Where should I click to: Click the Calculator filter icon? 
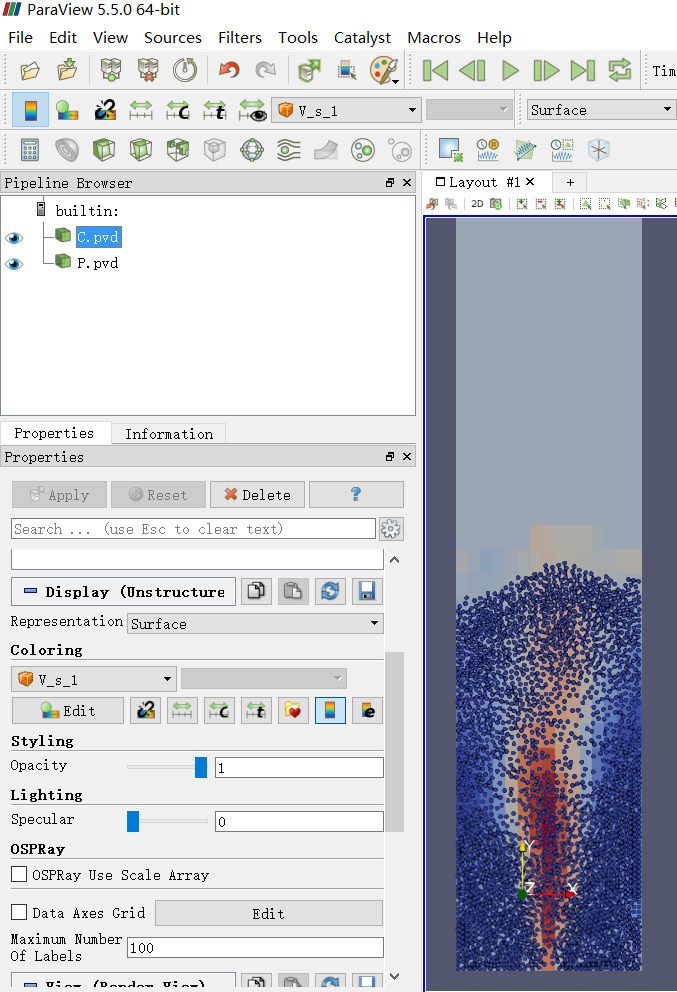[x=30, y=150]
